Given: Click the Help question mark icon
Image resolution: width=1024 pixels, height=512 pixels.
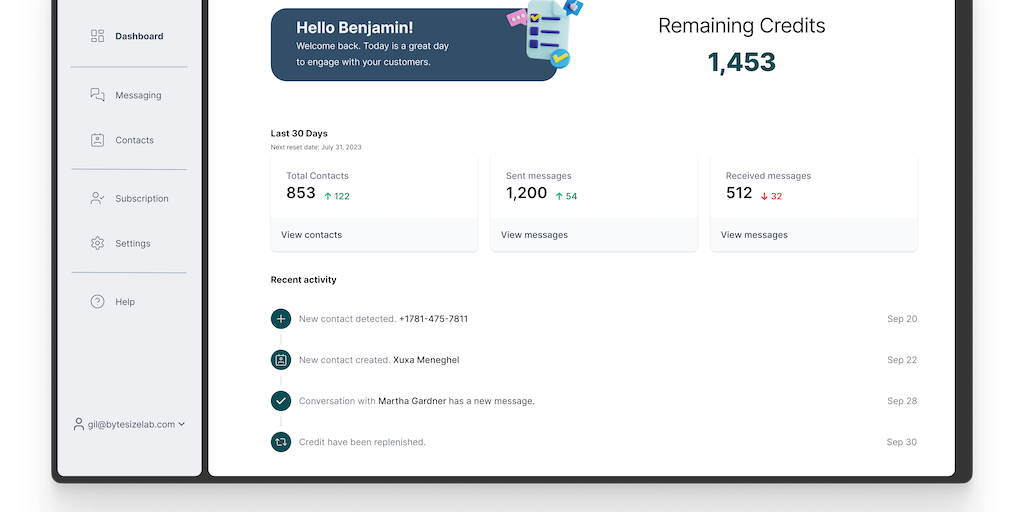Looking at the screenshot, I should click(x=97, y=301).
